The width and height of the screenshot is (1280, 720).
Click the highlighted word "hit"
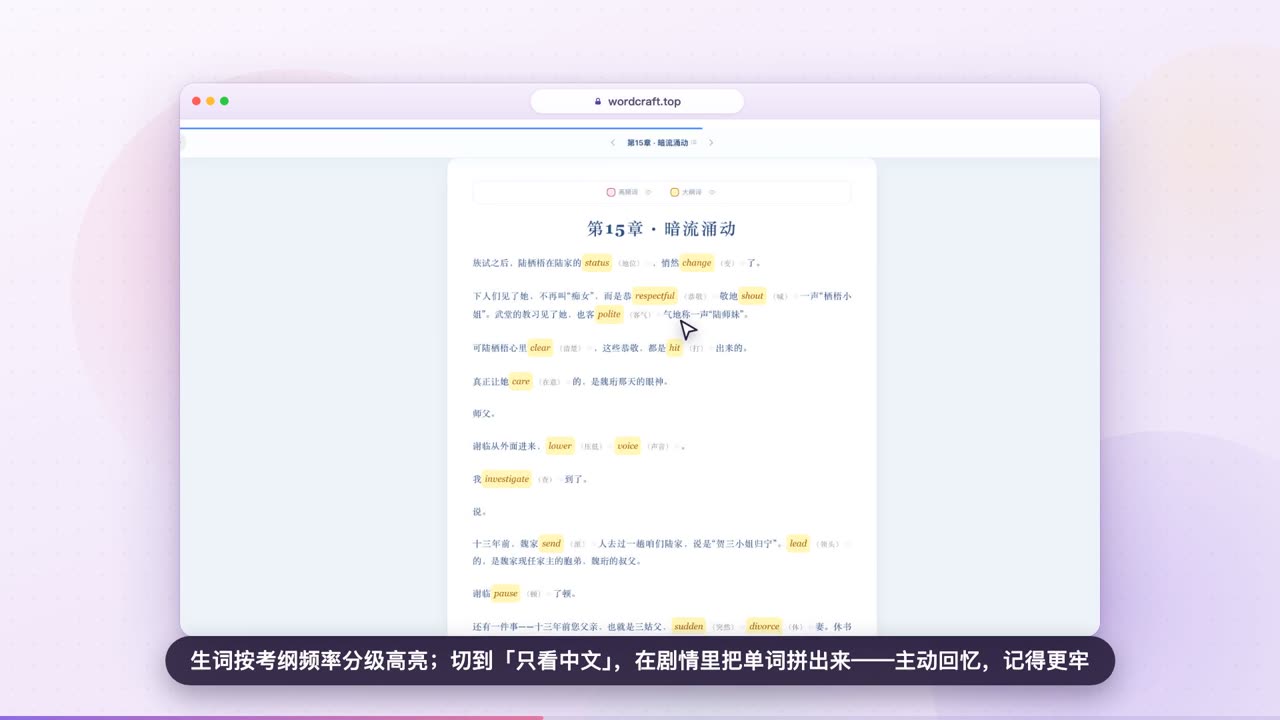[674, 348]
